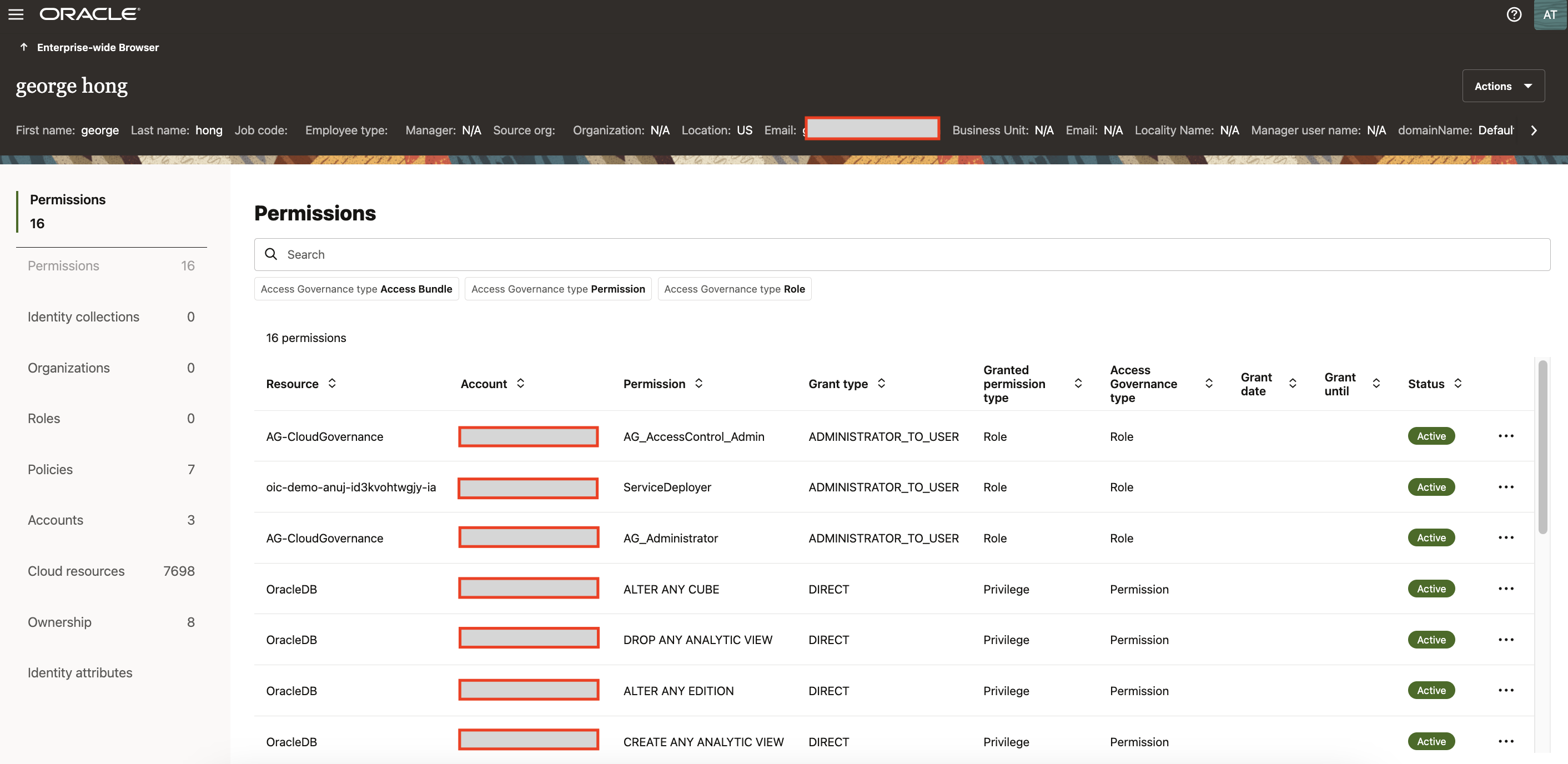Open actions menu for AG_AccessControl_Admin row
Image resolution: width=1568 pixels, height=764 pixels.
coord(1506,436)
